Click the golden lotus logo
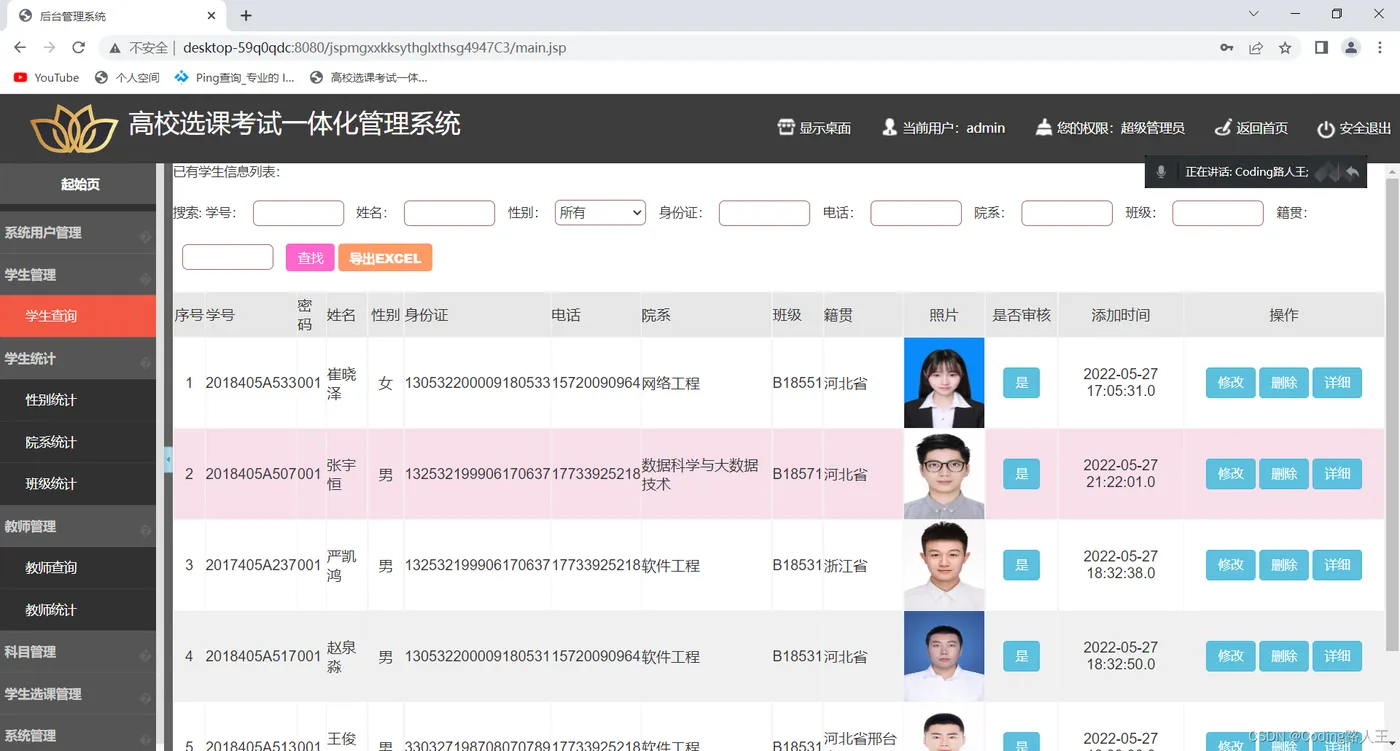 click(75, 129)
